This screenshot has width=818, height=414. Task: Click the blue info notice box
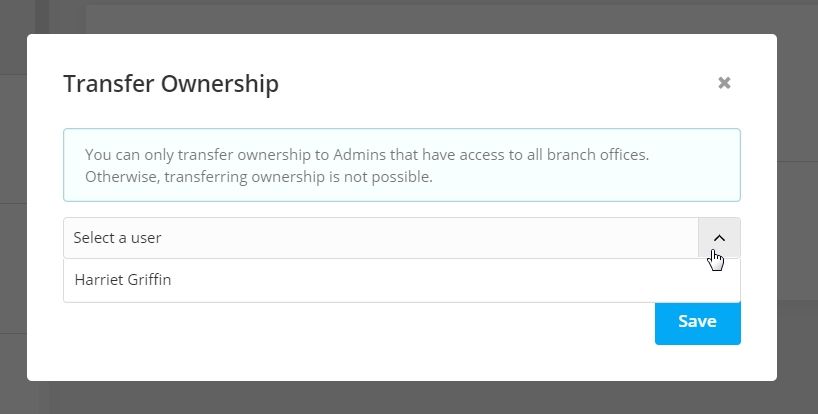[x=402, y=165]
